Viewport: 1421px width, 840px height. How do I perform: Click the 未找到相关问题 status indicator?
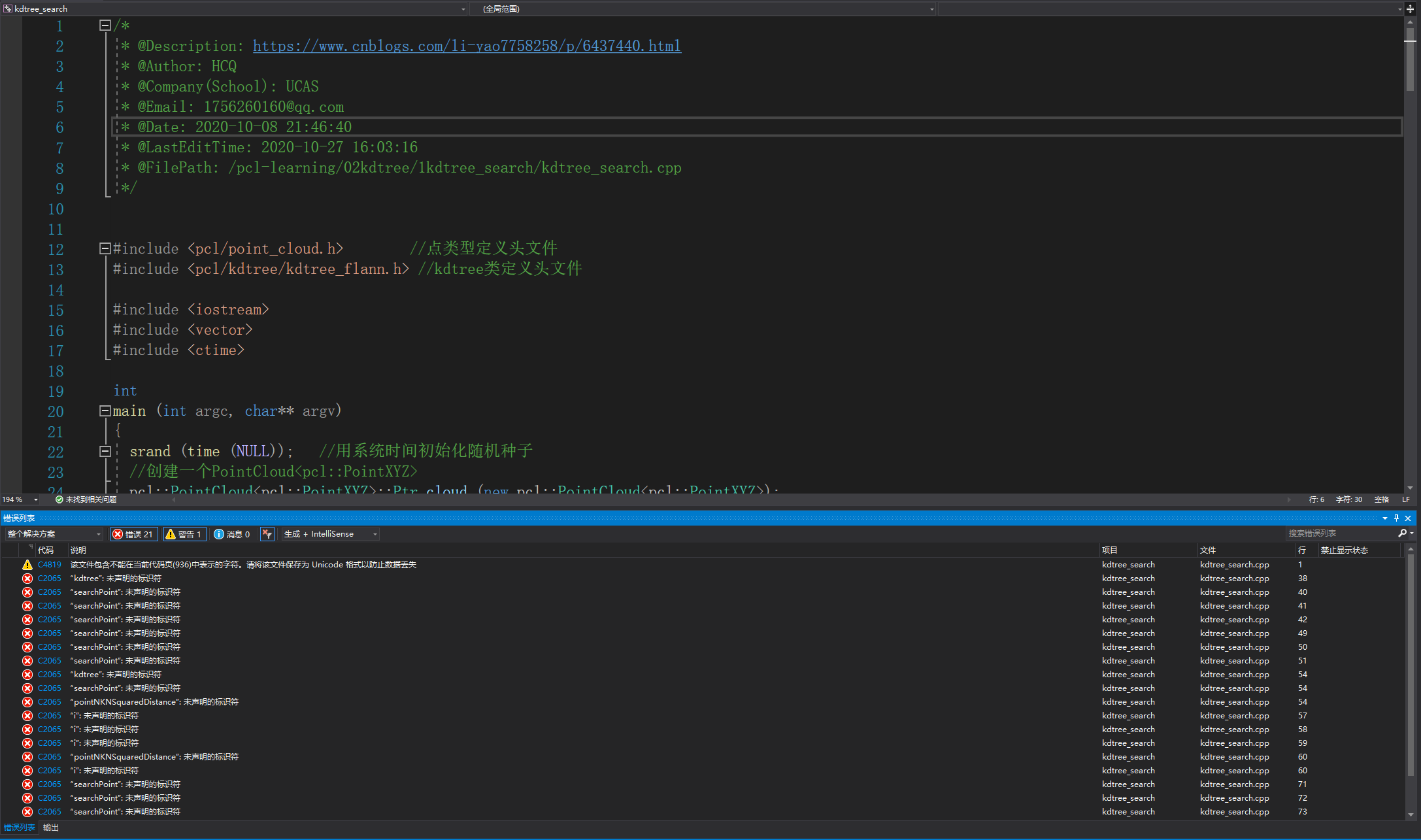coord(86,499)
